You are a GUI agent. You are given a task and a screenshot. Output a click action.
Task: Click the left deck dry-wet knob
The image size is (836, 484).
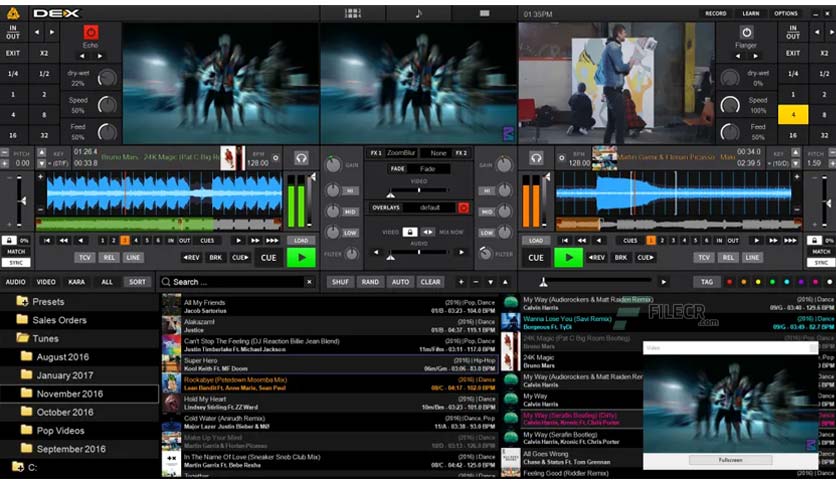point(107,78)
